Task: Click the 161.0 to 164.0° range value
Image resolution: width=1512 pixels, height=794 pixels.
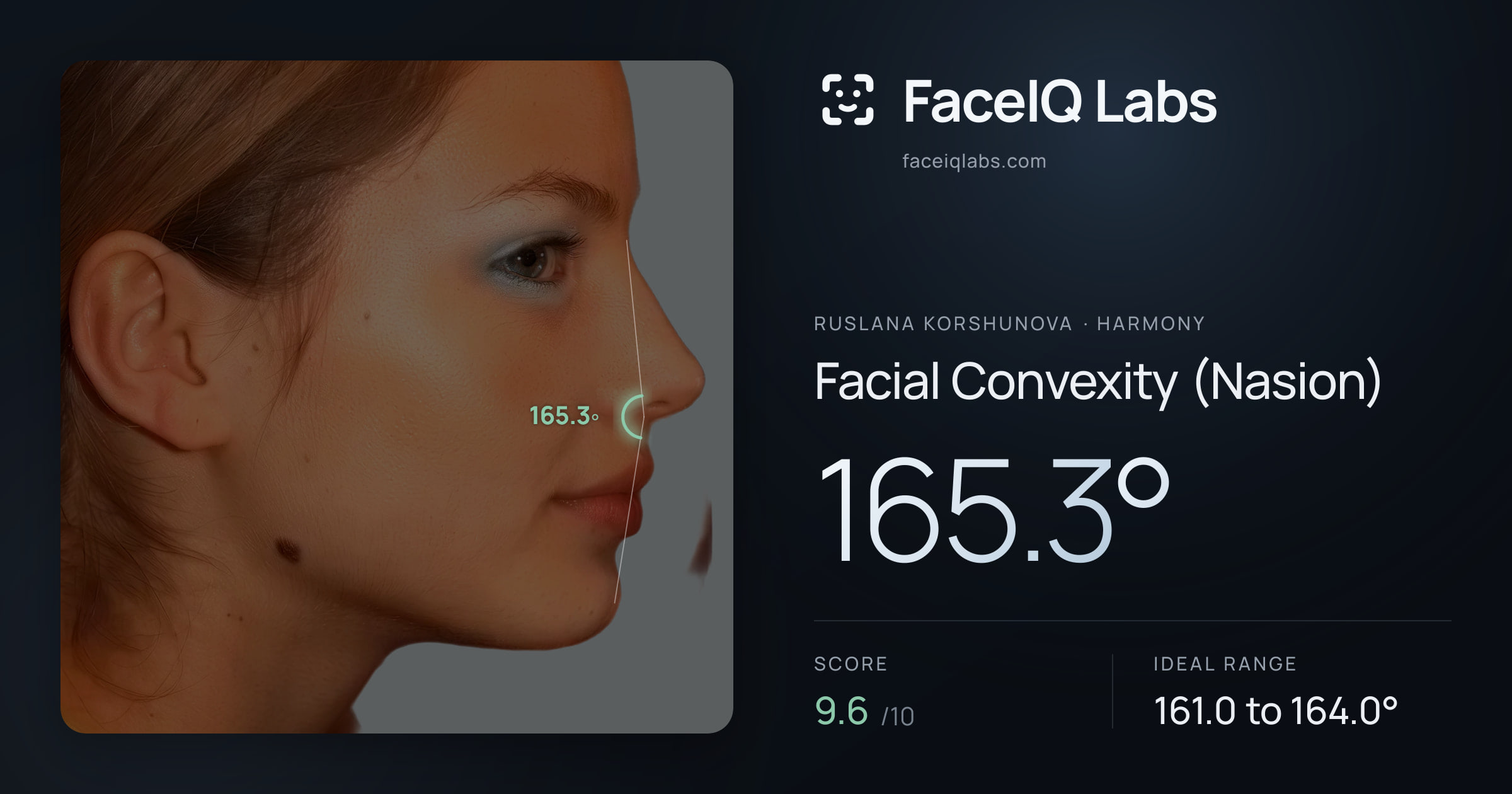Action: tap(1276, 711)
